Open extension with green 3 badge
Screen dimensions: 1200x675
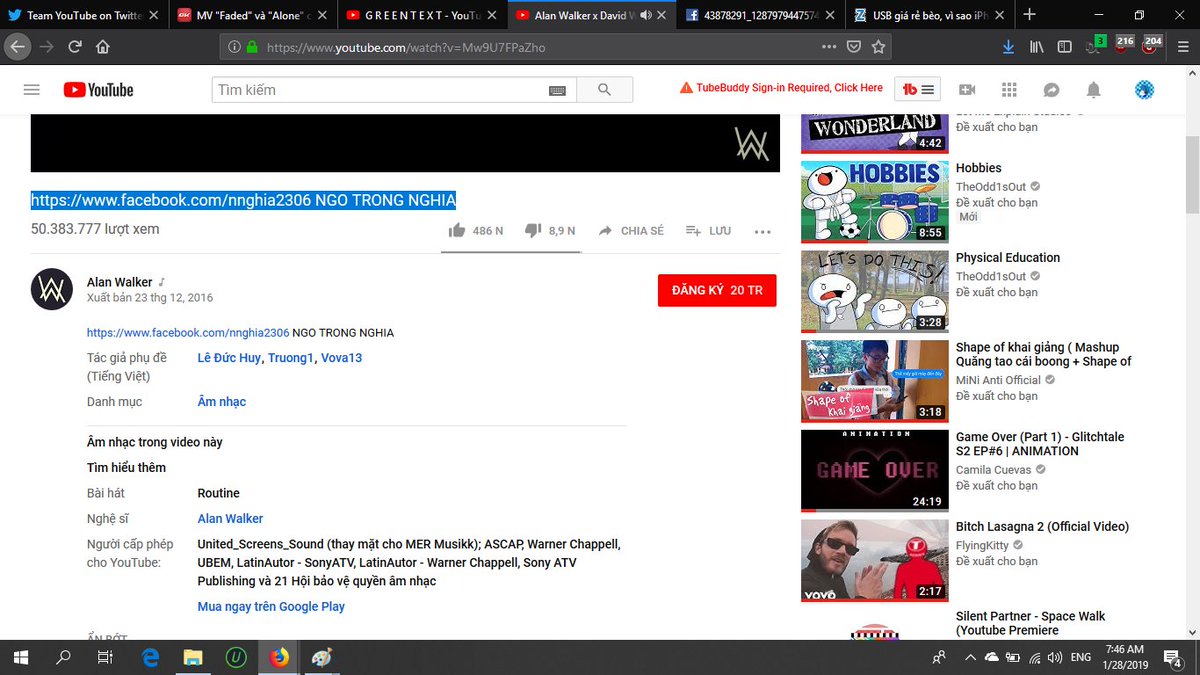point(1095,44)
